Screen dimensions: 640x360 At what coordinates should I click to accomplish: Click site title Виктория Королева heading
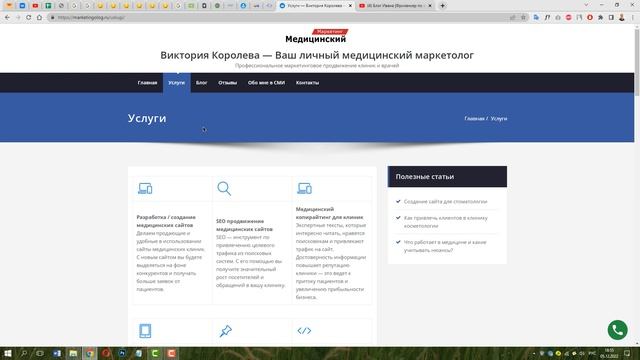click(317, 55)
